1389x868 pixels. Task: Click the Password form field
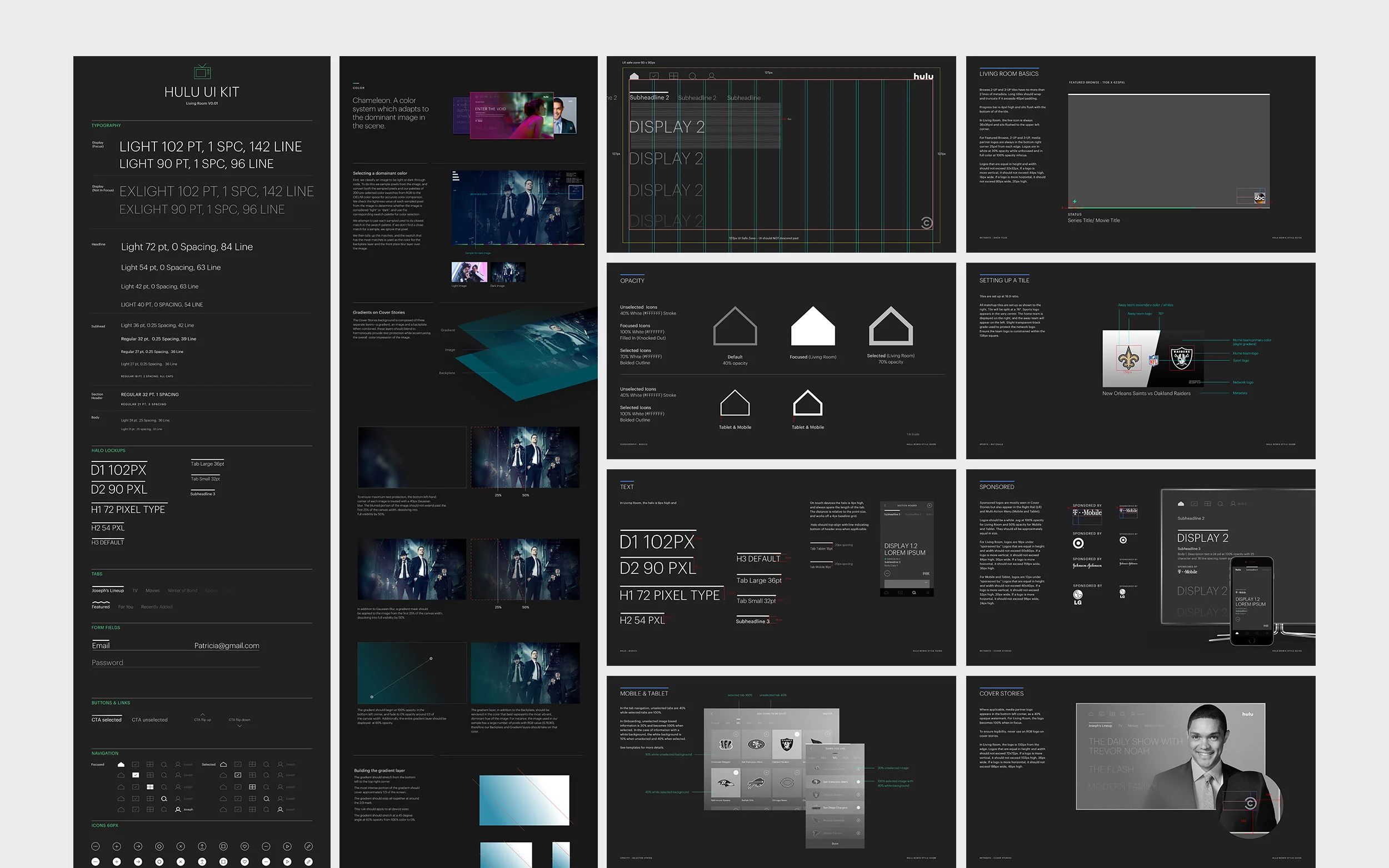coord(175,662)
